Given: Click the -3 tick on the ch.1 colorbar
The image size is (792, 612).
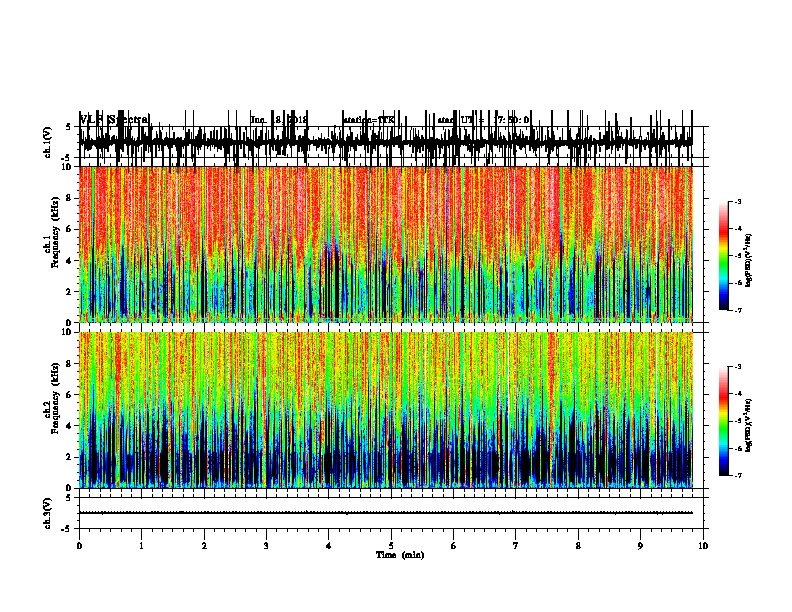Looking at the screenshot, I should 737,202.
